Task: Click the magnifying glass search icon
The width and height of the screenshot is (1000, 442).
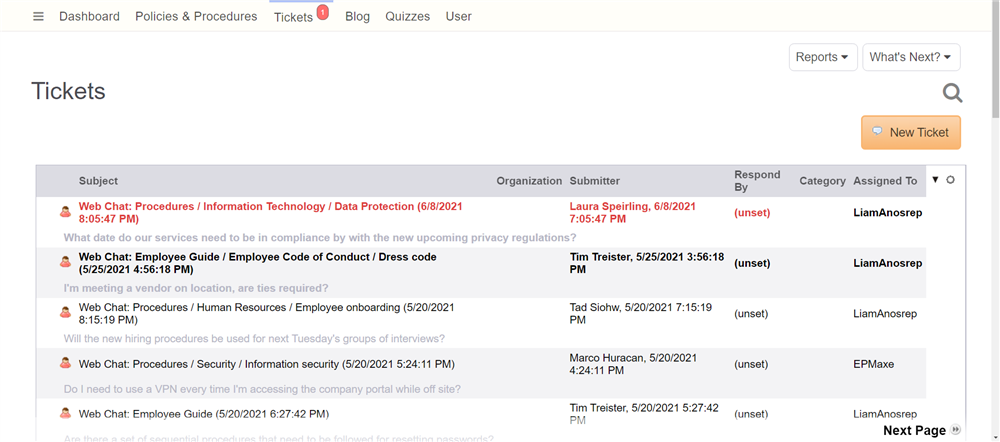Action: pos(952,93)
